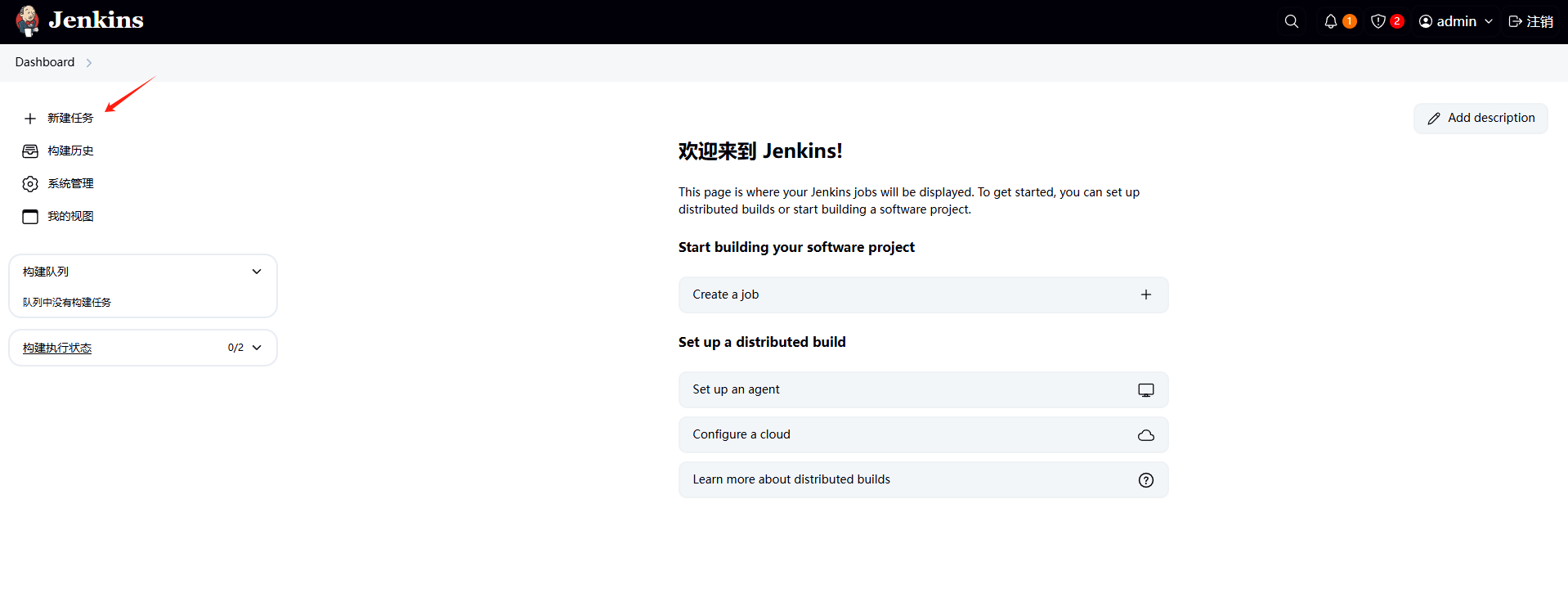1568x598 pixels.
Task: Click the 构建队列 panel title
Action: (x=46, y=272)
